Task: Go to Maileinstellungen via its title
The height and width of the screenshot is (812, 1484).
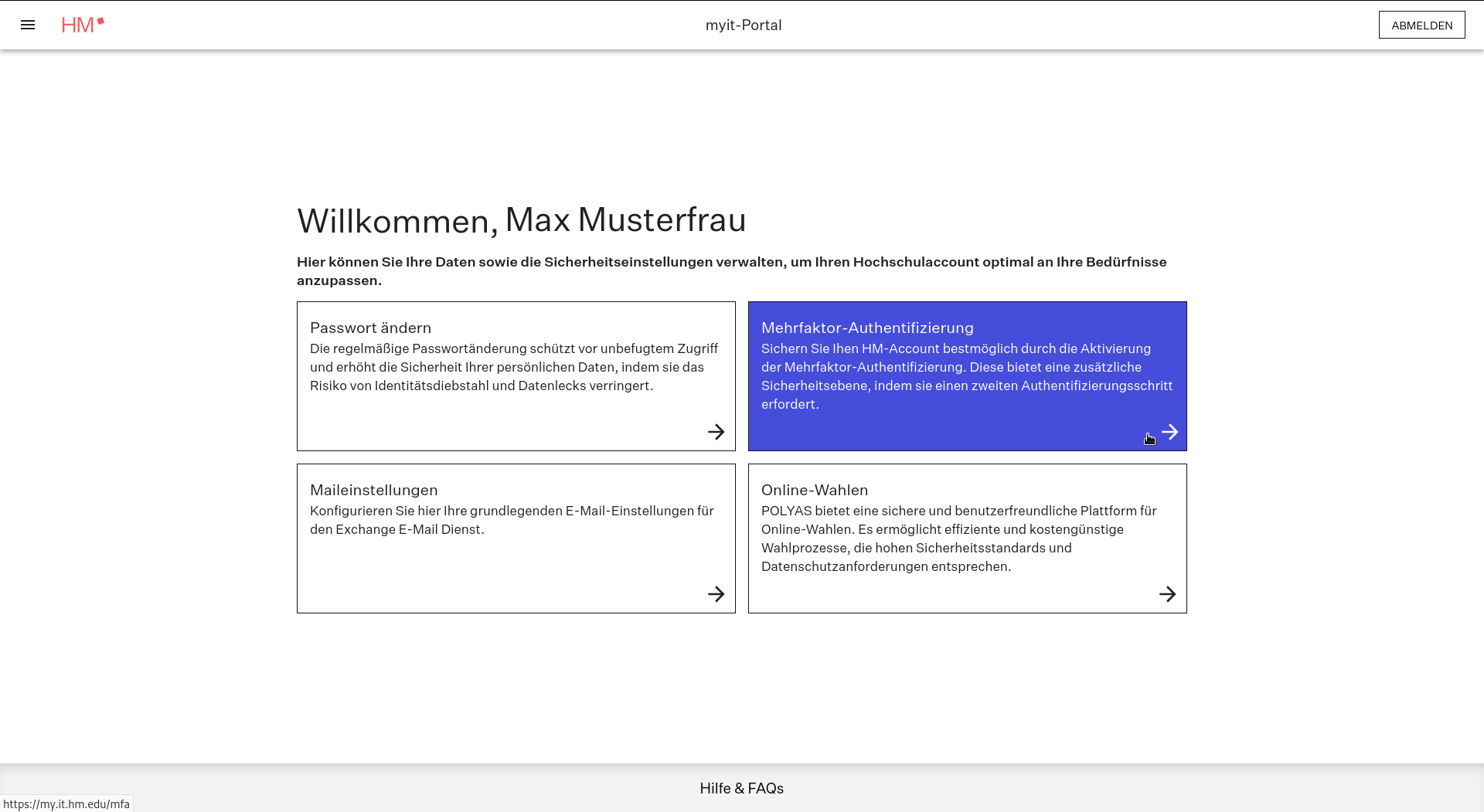Action: [x=373, y=490]
